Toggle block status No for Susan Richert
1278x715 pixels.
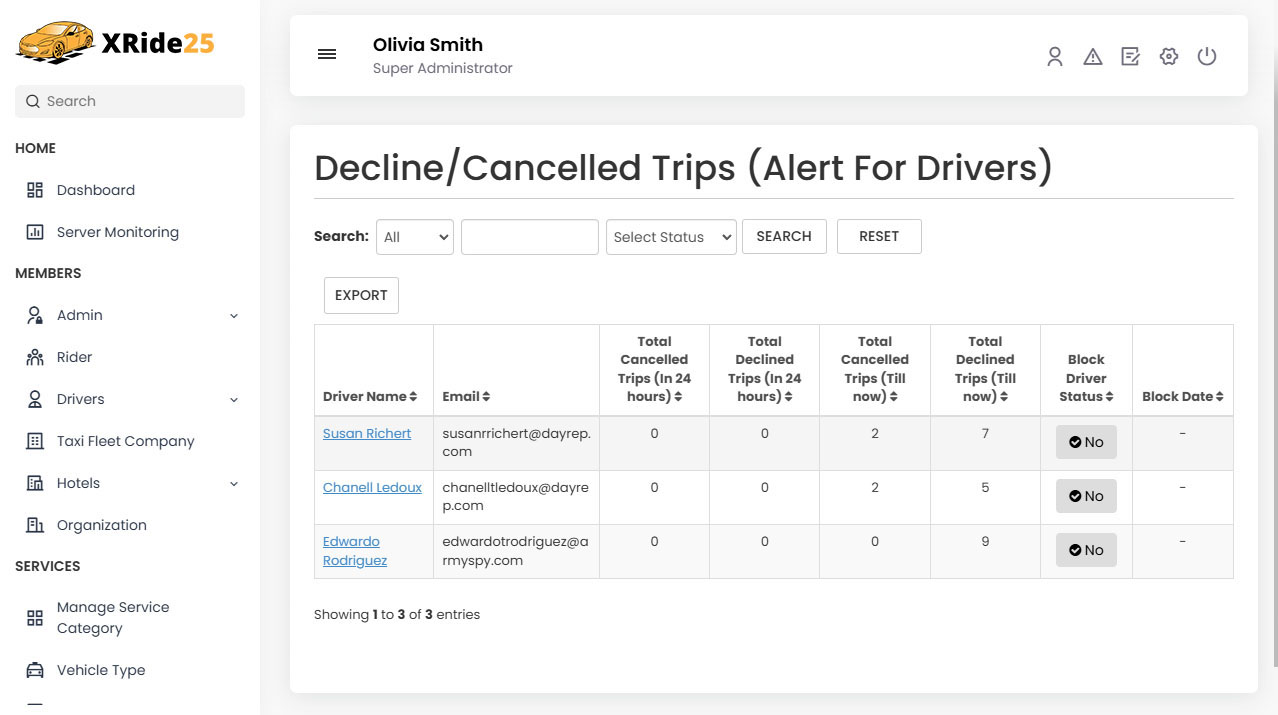(1086, 442)
